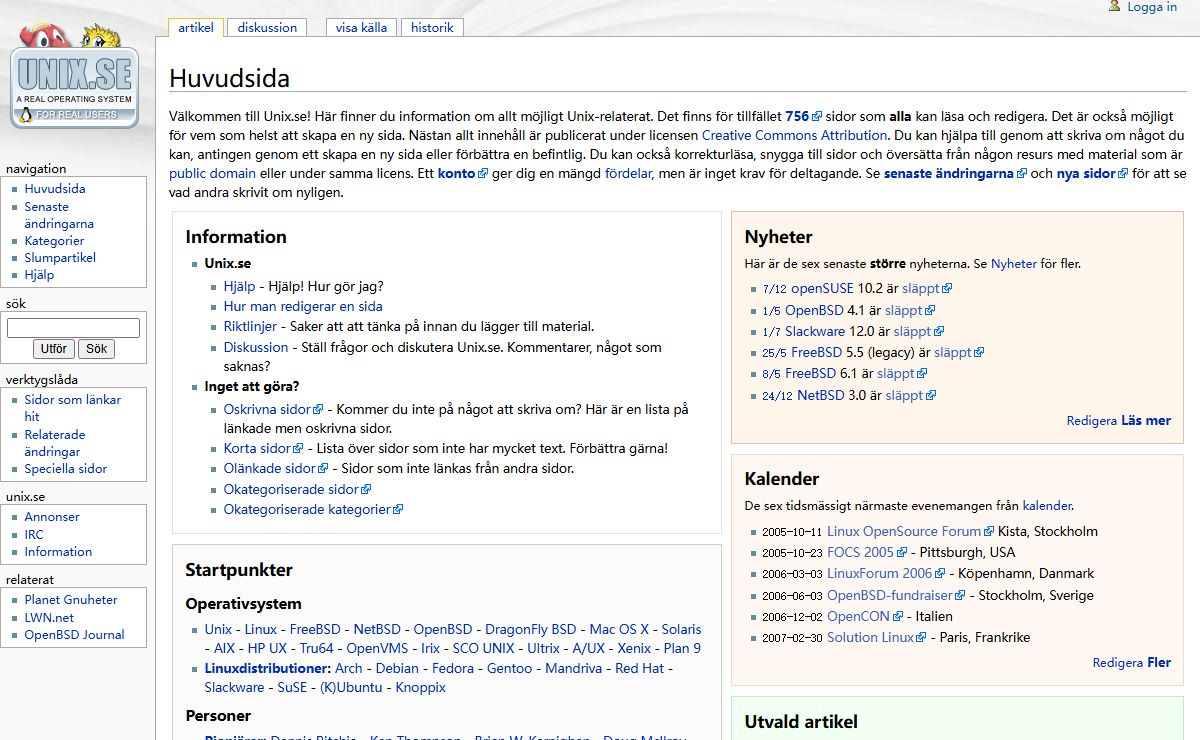Click Läs mer in the Nyheter box
This screenshot has height=740, width=1200.
coord(1146,420)
